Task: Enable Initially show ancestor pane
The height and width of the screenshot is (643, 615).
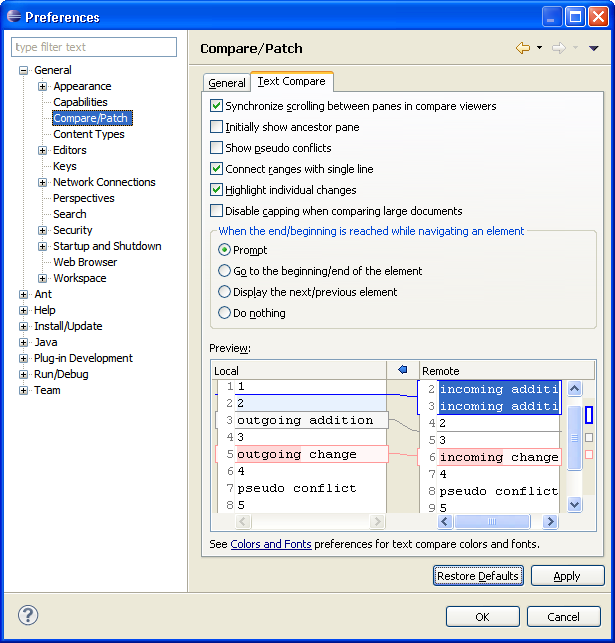Action: tap(216, 126)
